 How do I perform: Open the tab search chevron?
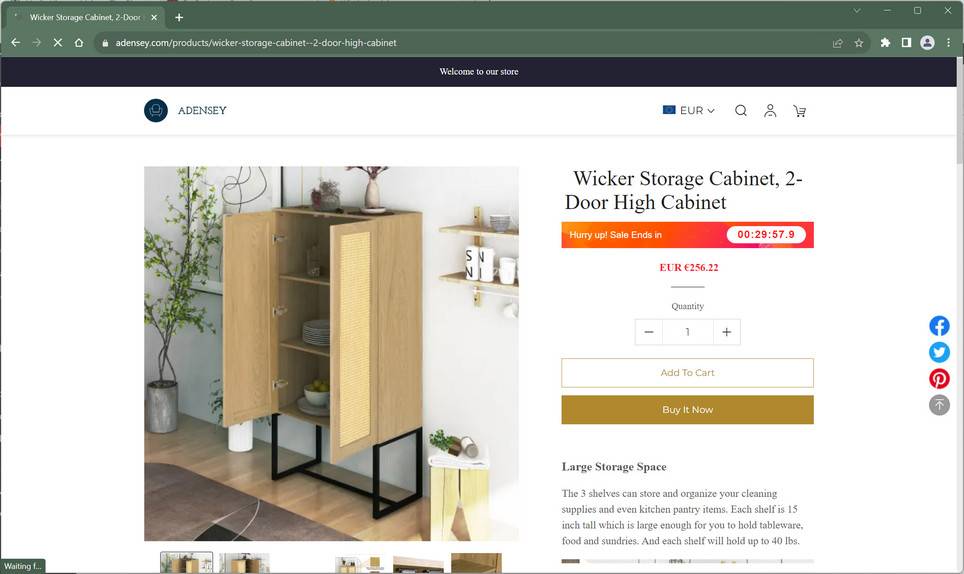(856, 10)
